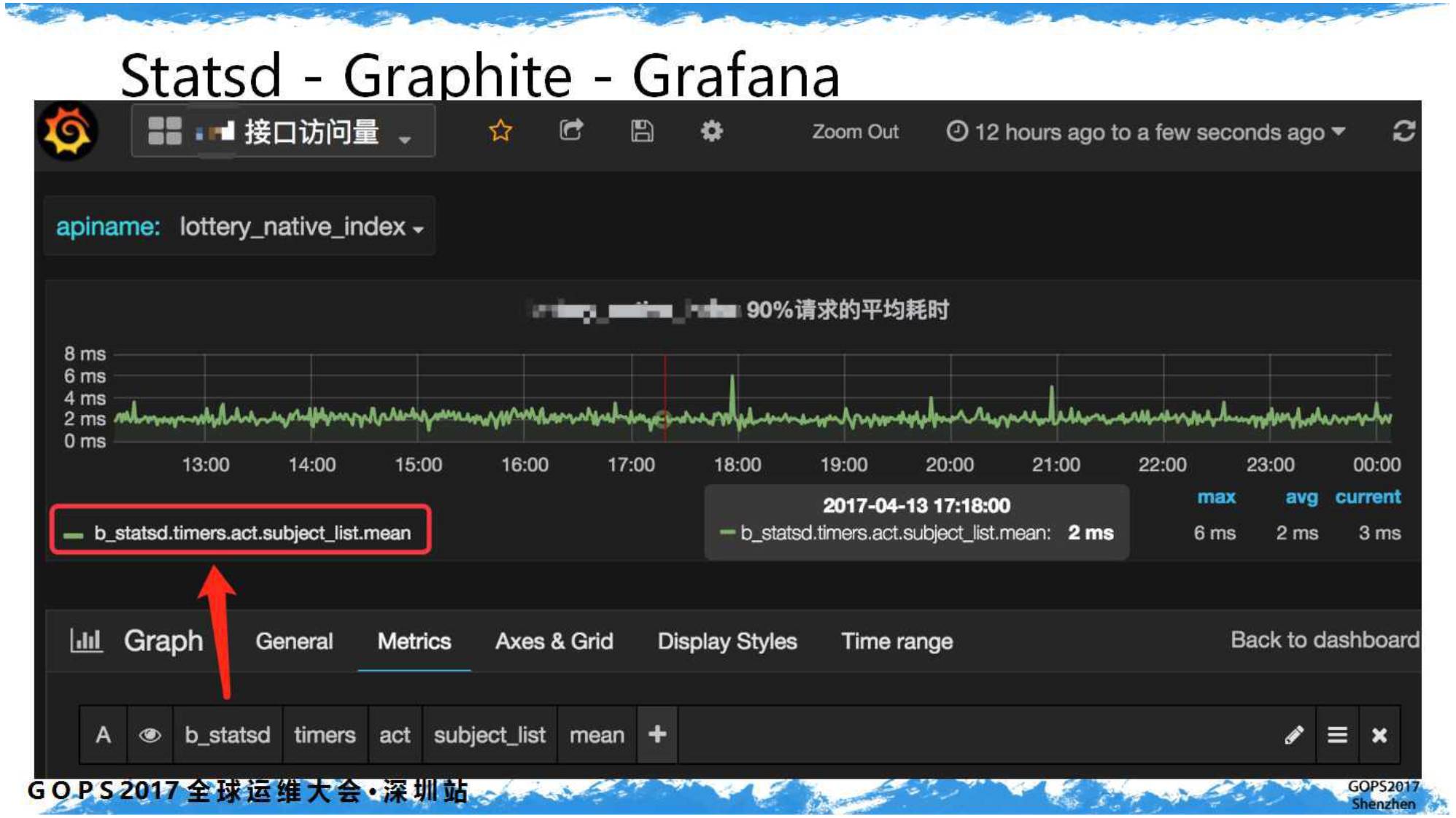Click the Zoom Out button
The image size is (1456, 818).
click(855, 132)
